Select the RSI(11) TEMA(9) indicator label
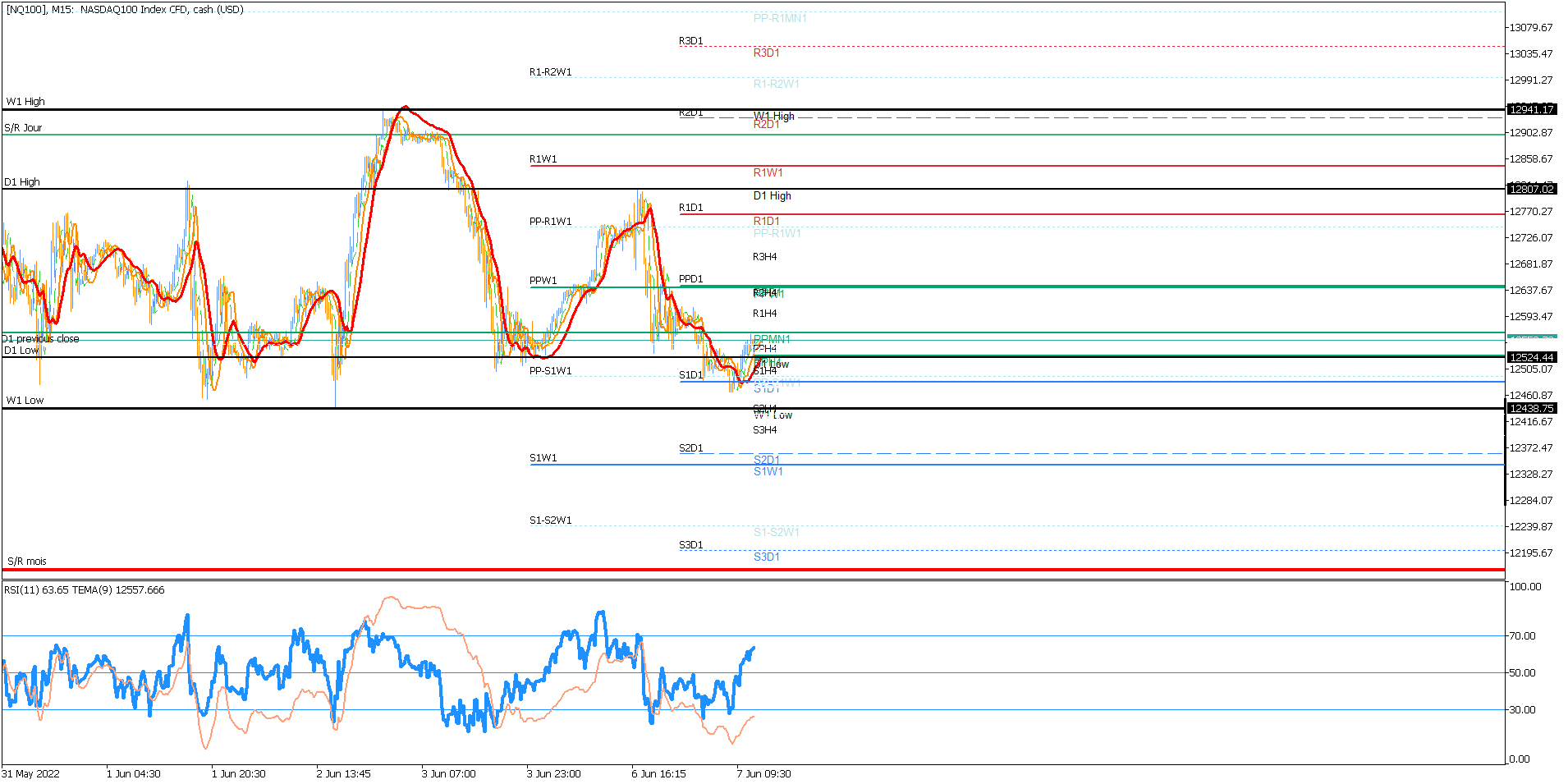Image resolution: width=1568 pixels, height=784 pixels. (85, 590)
